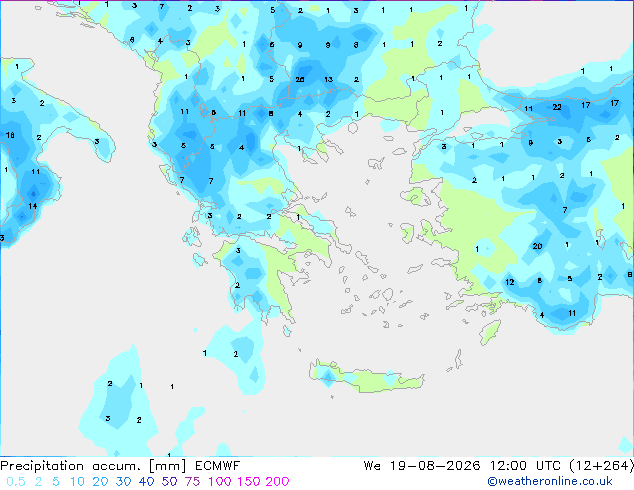Viewport: 634px width, 490px height.
Task: Click the 22 rainfall value over northwest Turkey
Action: point(557,107)
